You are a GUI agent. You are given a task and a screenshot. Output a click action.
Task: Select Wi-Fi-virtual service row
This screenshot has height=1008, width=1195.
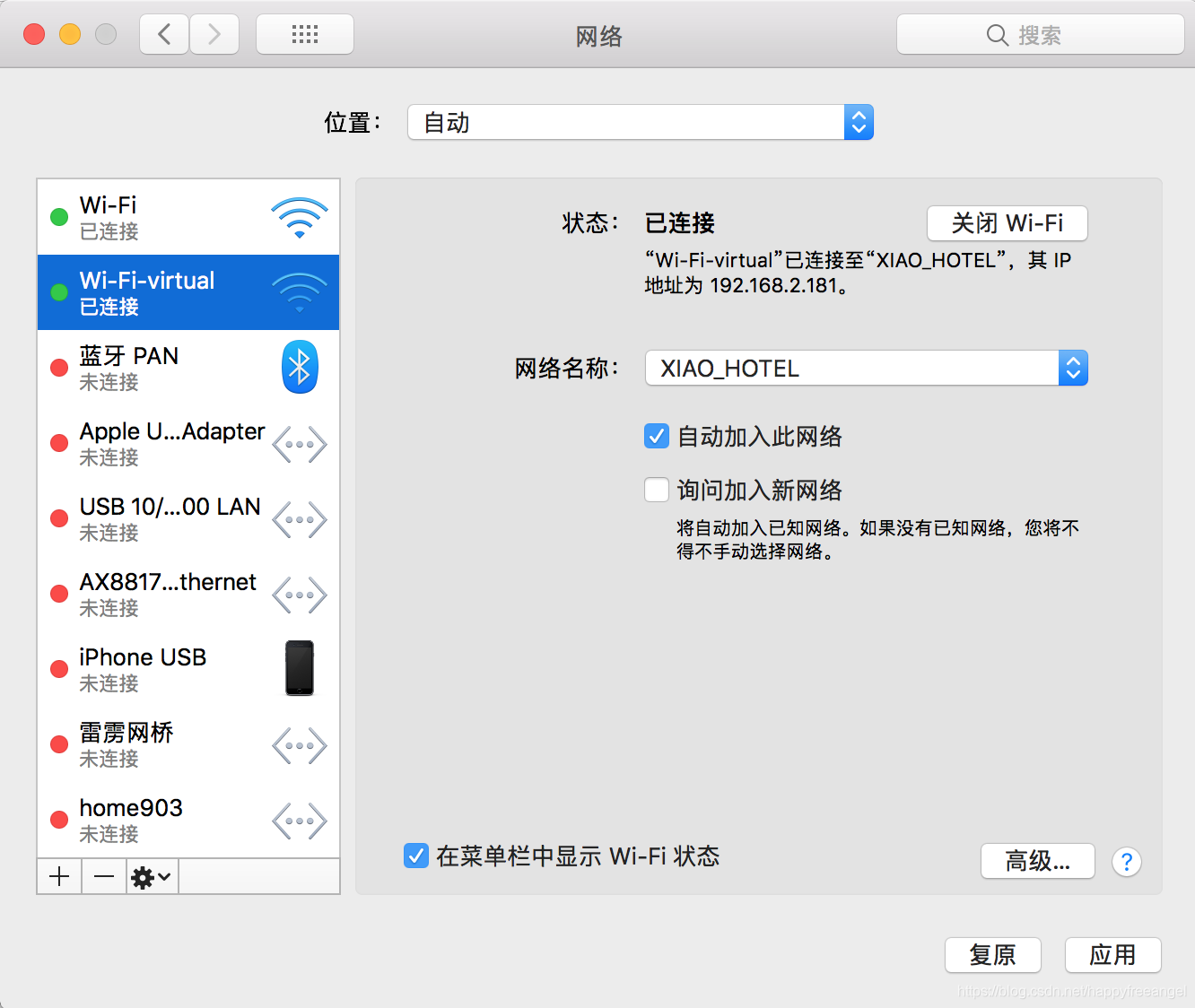point(188,292)
